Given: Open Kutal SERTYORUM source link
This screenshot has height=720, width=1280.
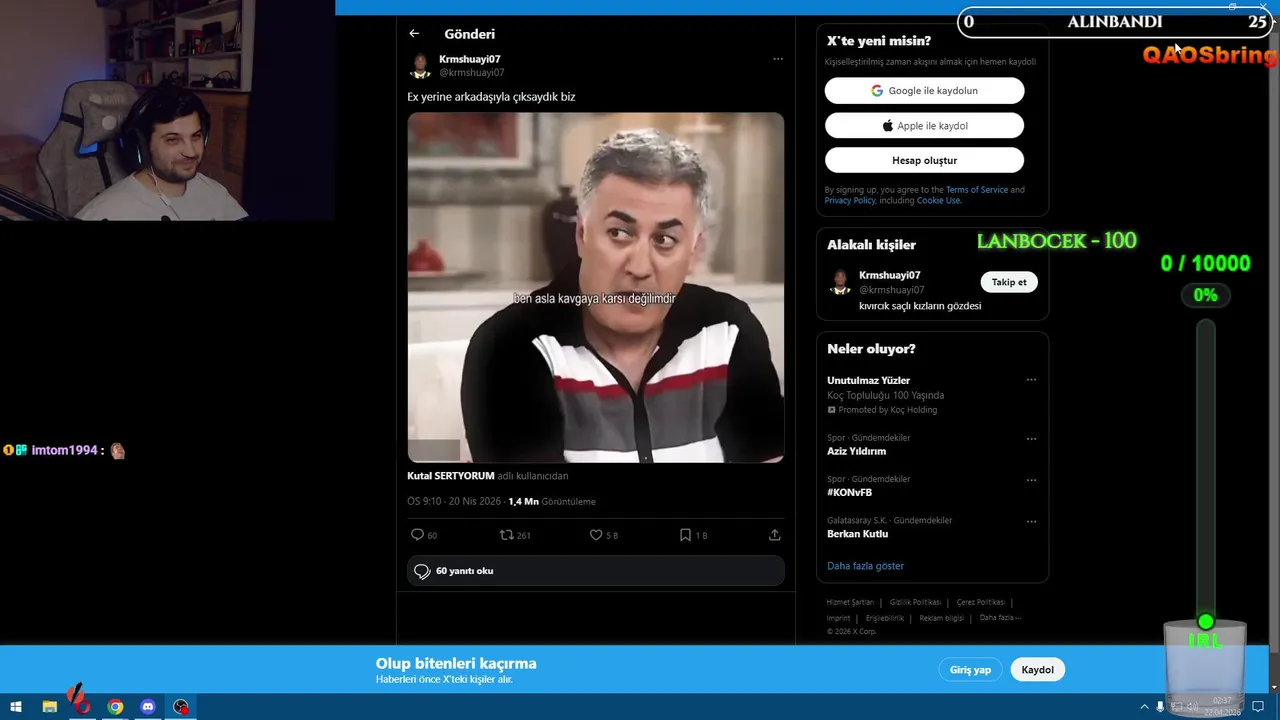Looking at the screenshot, I should tap(451, 476).
